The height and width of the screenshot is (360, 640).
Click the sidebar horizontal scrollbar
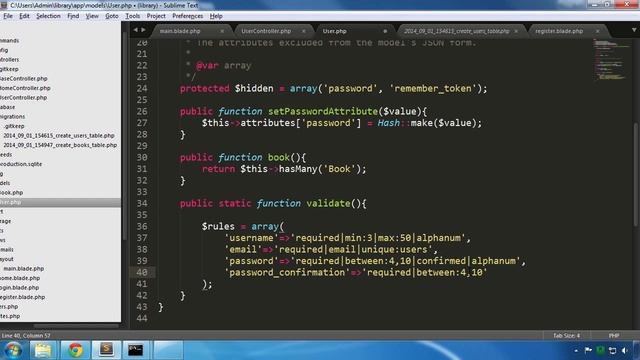click(76, 326)
